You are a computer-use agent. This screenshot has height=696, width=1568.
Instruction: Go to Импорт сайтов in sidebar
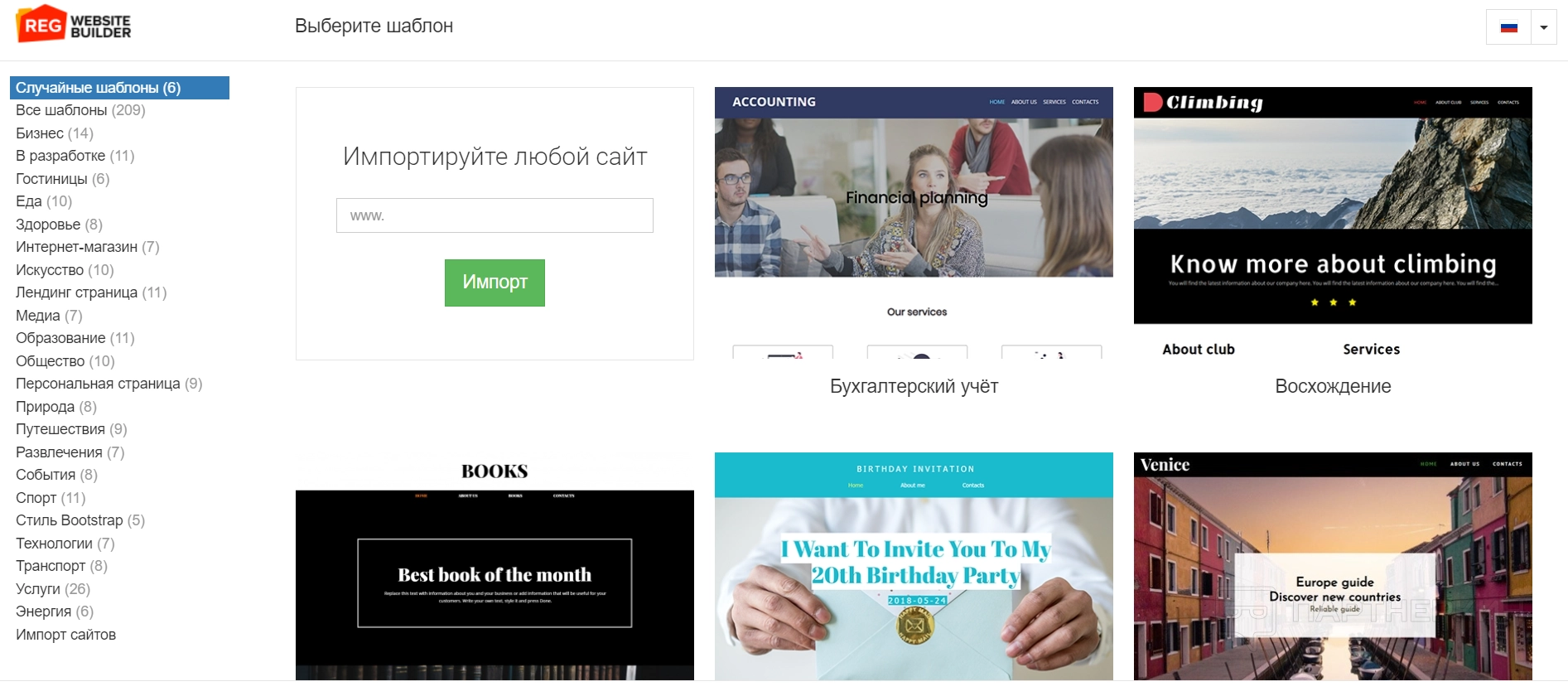[x=66, y=635]
